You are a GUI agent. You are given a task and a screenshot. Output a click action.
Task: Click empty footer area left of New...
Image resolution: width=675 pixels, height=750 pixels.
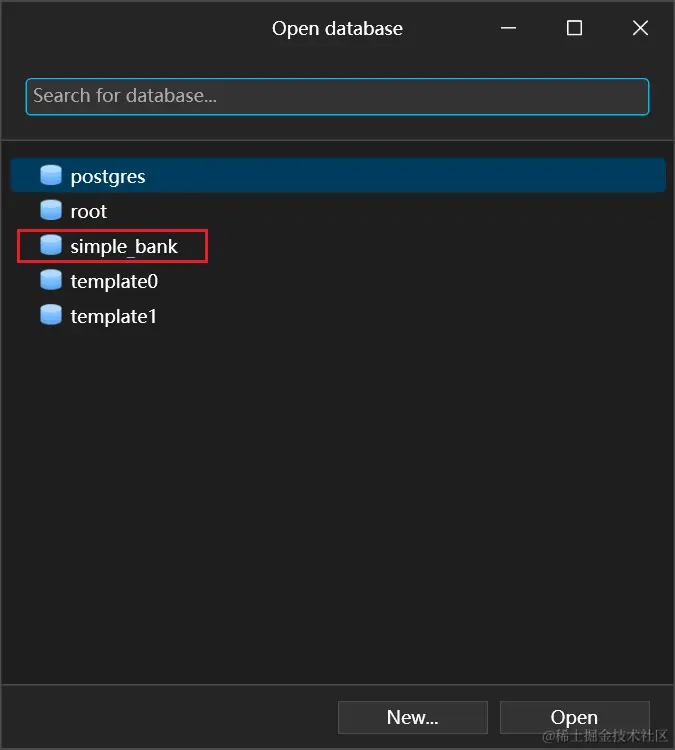pyautogui.click(x=170, y=717)
